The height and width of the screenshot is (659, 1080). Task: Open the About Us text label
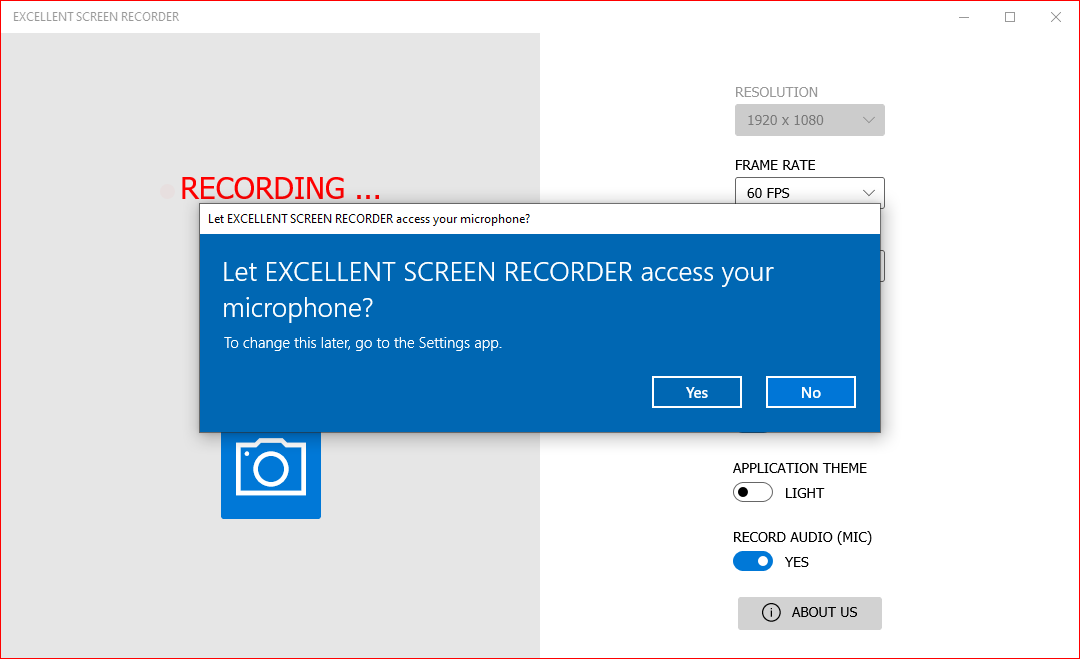click(x=824, y=613)
